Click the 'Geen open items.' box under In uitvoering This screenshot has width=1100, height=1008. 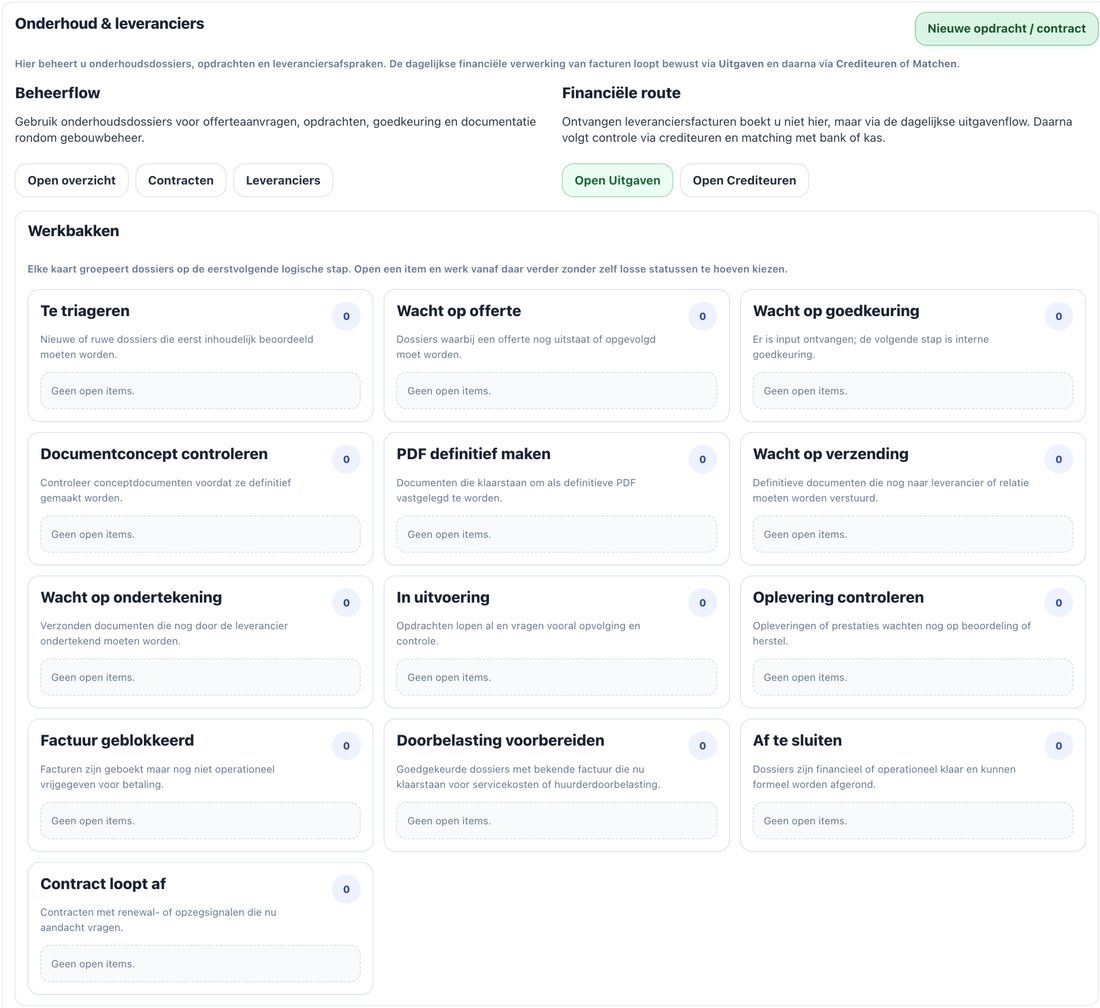556,677
